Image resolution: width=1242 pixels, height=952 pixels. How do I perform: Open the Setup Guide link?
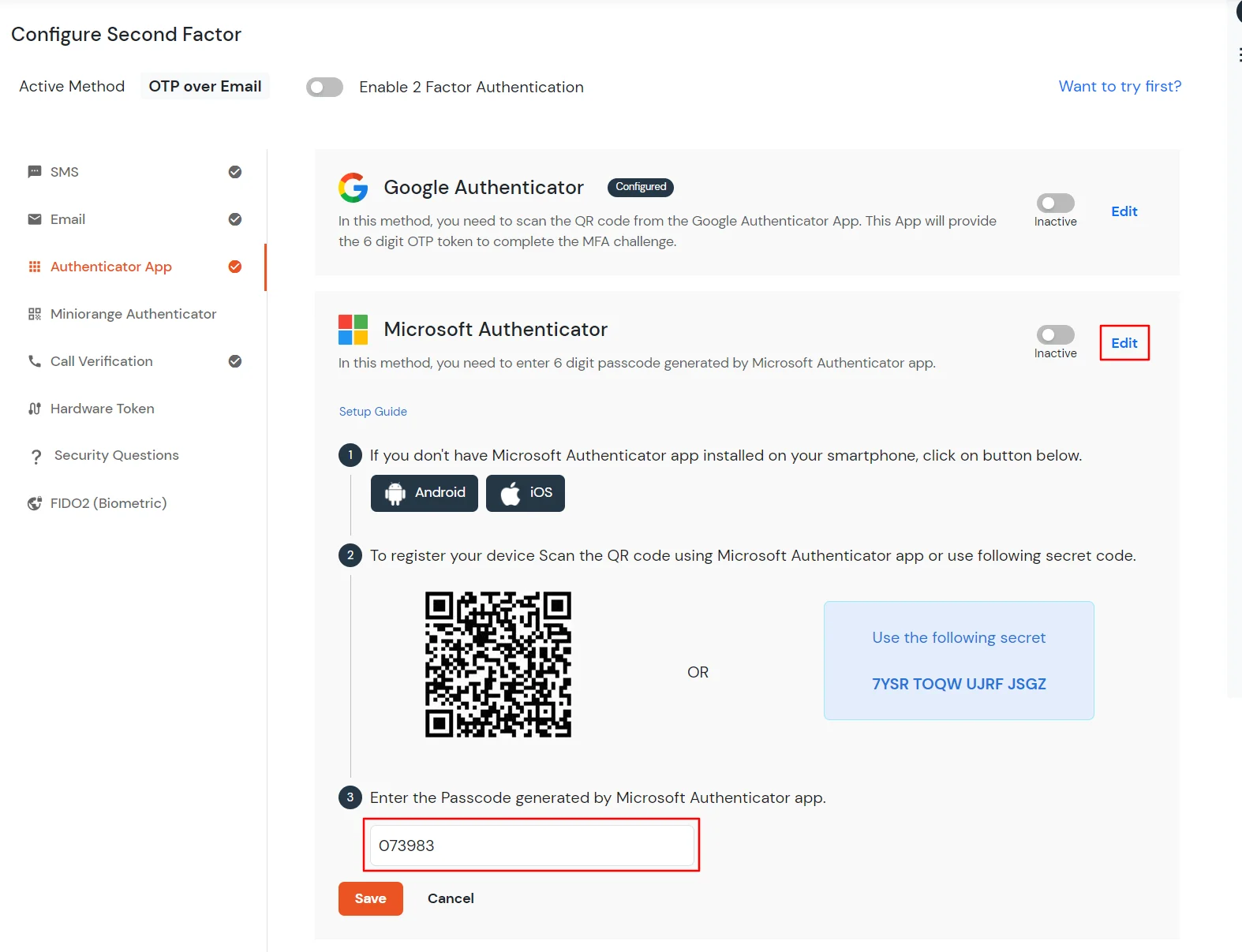coord(373,412)
